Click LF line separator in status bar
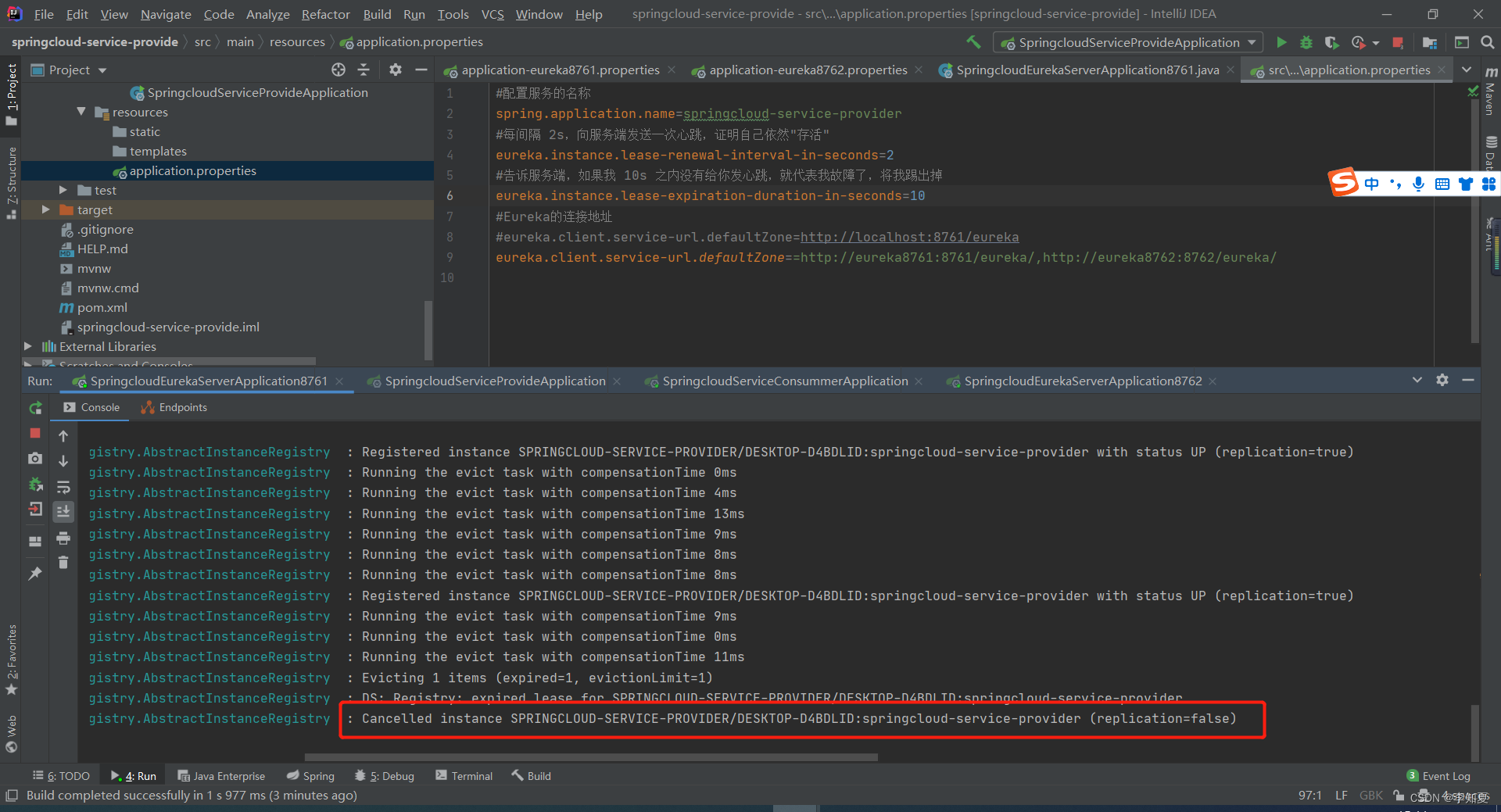The image size is (1501, 812). pyautogui.click(x=1341, y=795)
